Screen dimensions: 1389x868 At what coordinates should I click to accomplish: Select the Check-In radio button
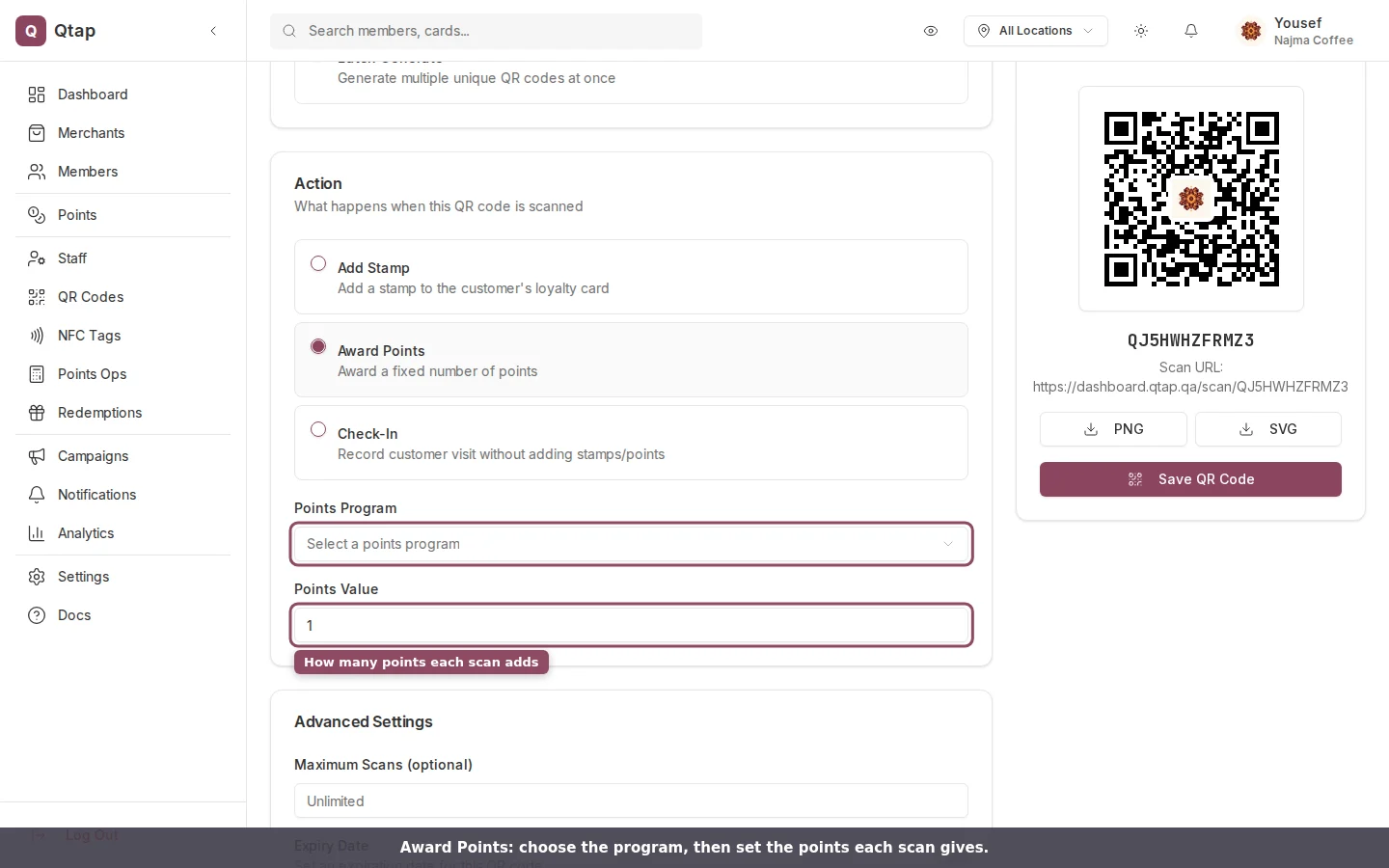(x=318, y=429)
